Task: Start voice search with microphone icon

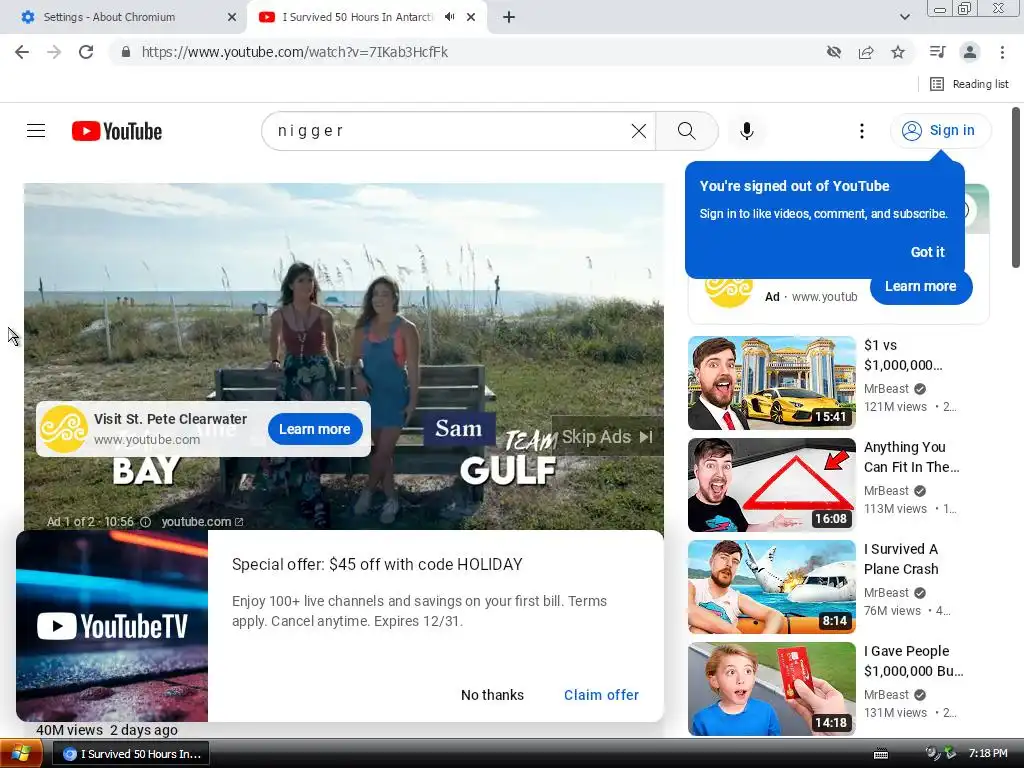Action: [x=747, y=131]
